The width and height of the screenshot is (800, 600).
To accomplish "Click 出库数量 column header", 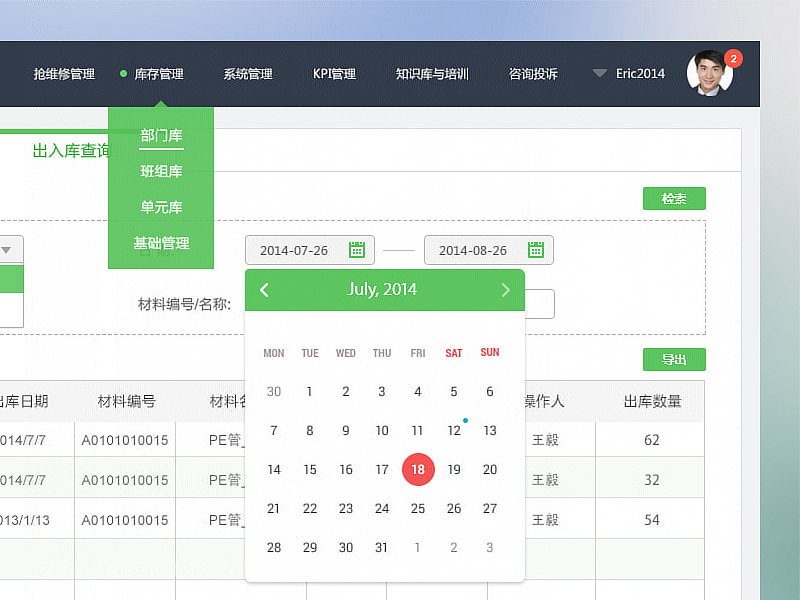I will tap(652, 402).
